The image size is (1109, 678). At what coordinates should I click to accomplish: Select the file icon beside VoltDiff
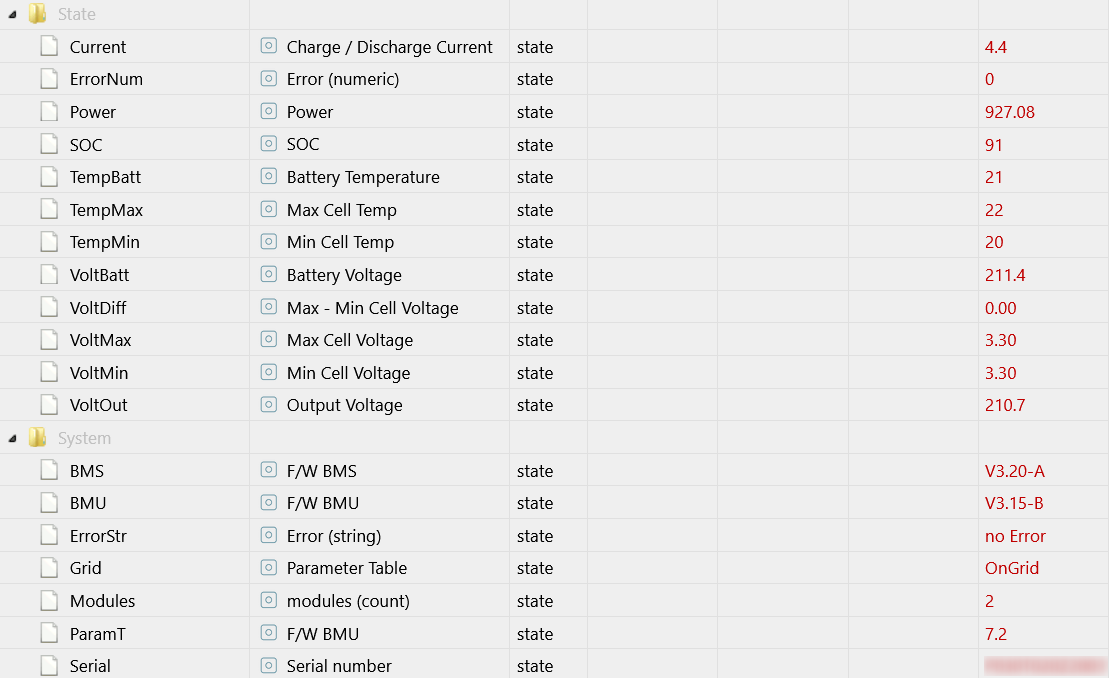pyautogui.click(x=49, y=307)
